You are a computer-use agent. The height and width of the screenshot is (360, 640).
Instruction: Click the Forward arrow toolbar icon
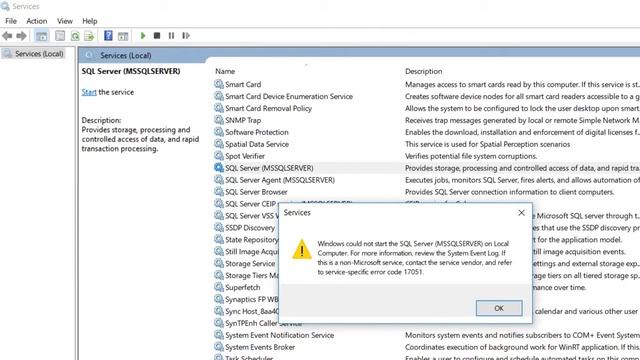(x=21, y=36)
